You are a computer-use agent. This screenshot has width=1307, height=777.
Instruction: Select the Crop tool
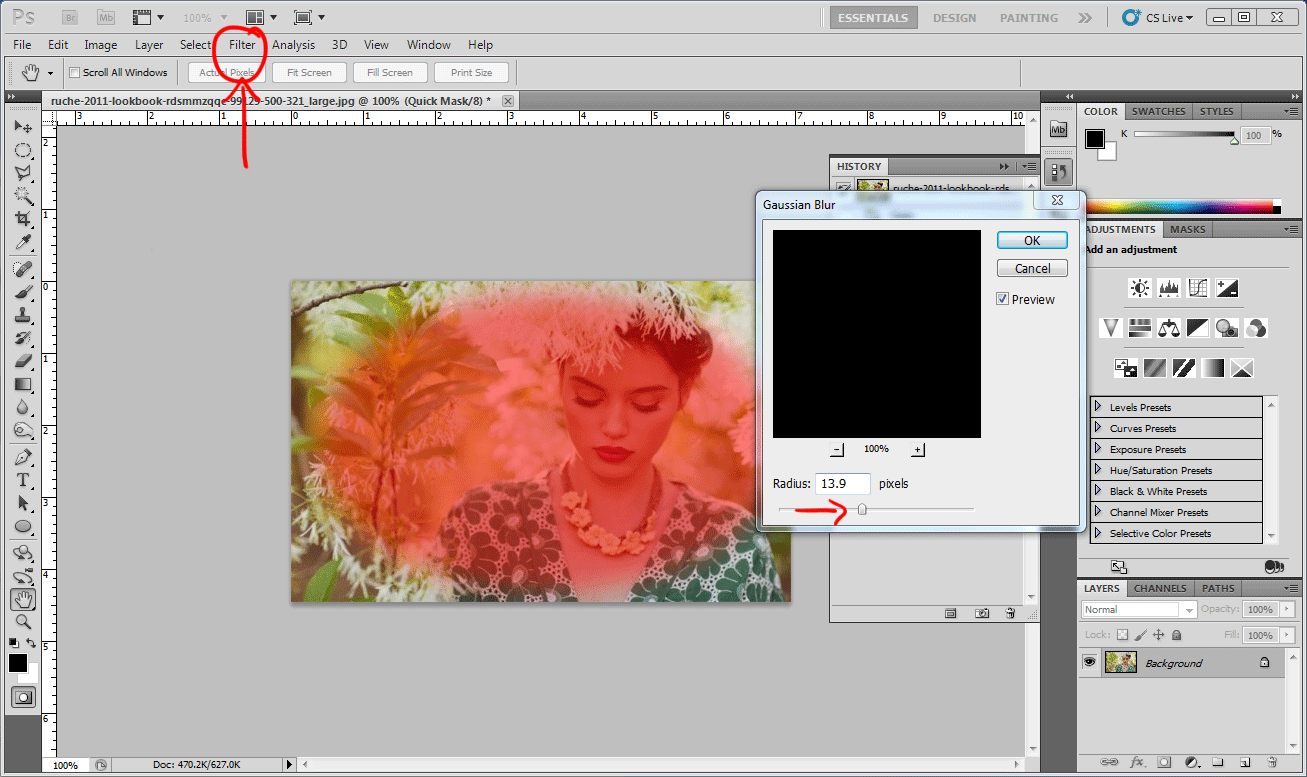coord(22,219)
